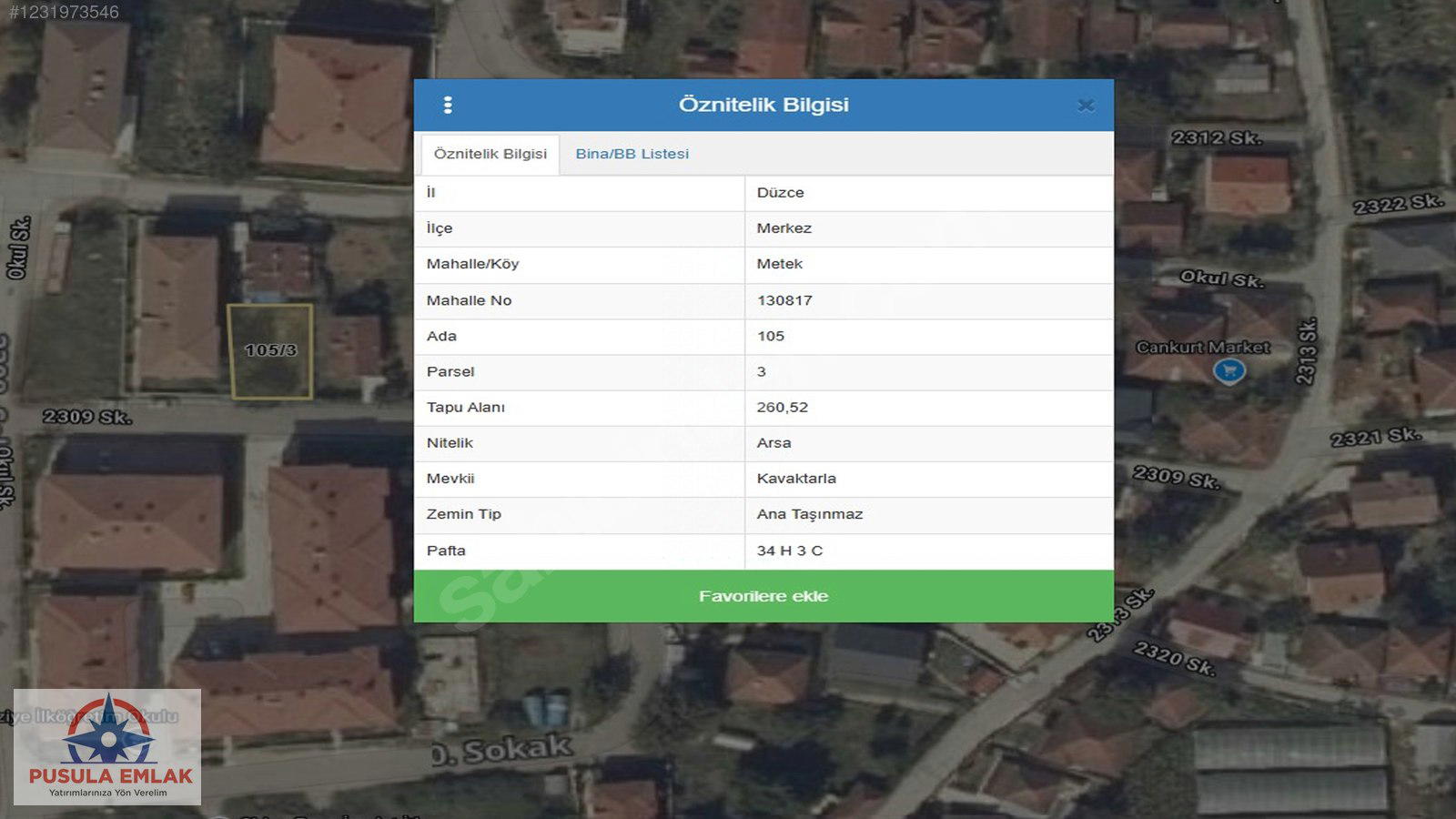Select the Öznitelik Bilgisi tab
This screenshot has height=819, width=1456.
pos(490,154)
